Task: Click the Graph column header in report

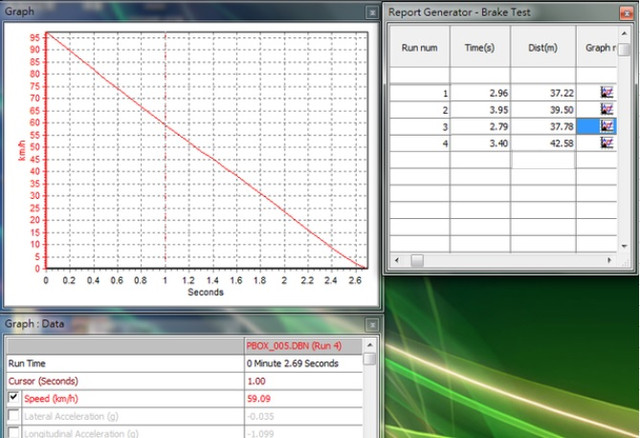Action: [597, 47]
